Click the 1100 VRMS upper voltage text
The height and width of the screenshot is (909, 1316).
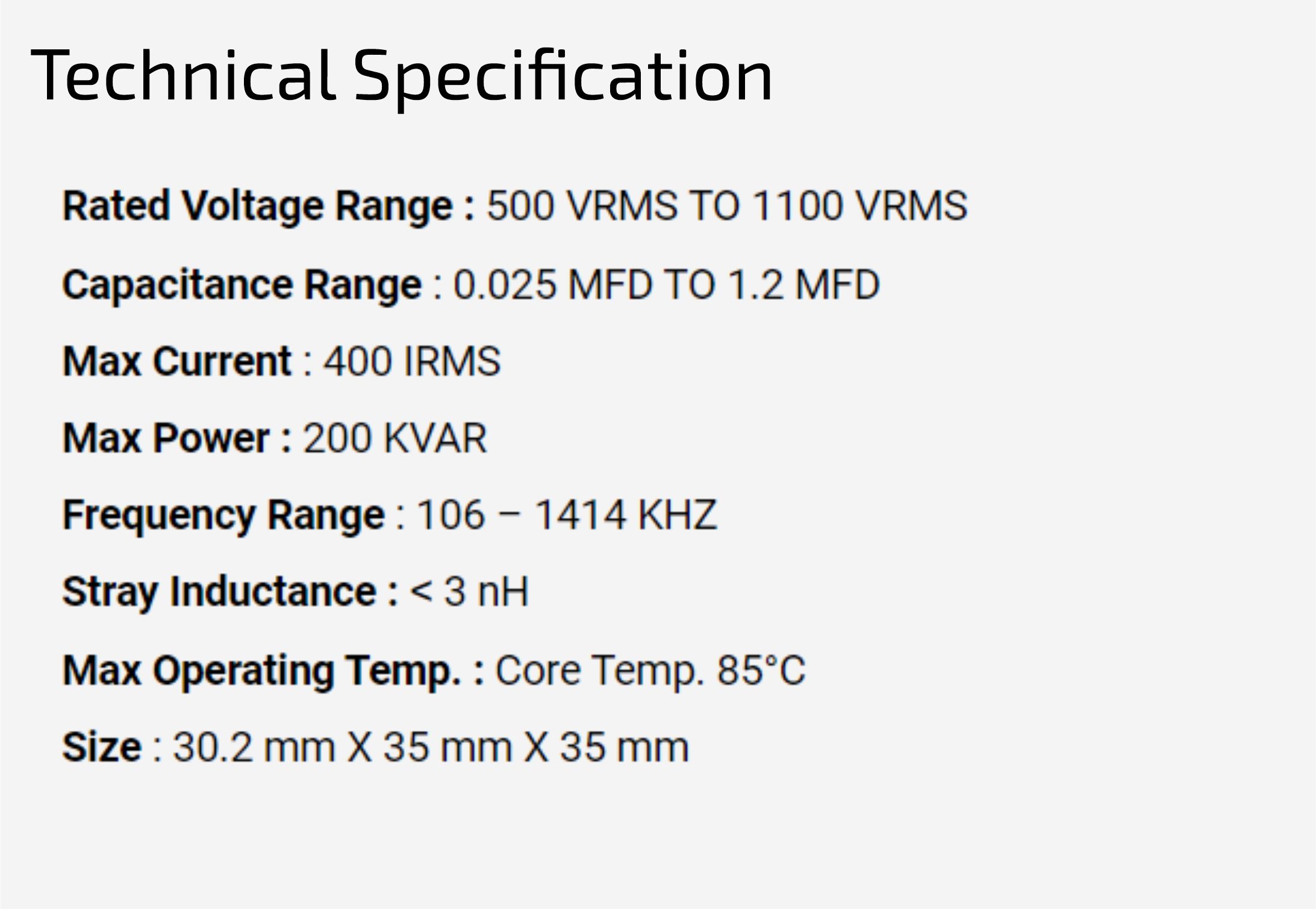(x=860, y=206)
